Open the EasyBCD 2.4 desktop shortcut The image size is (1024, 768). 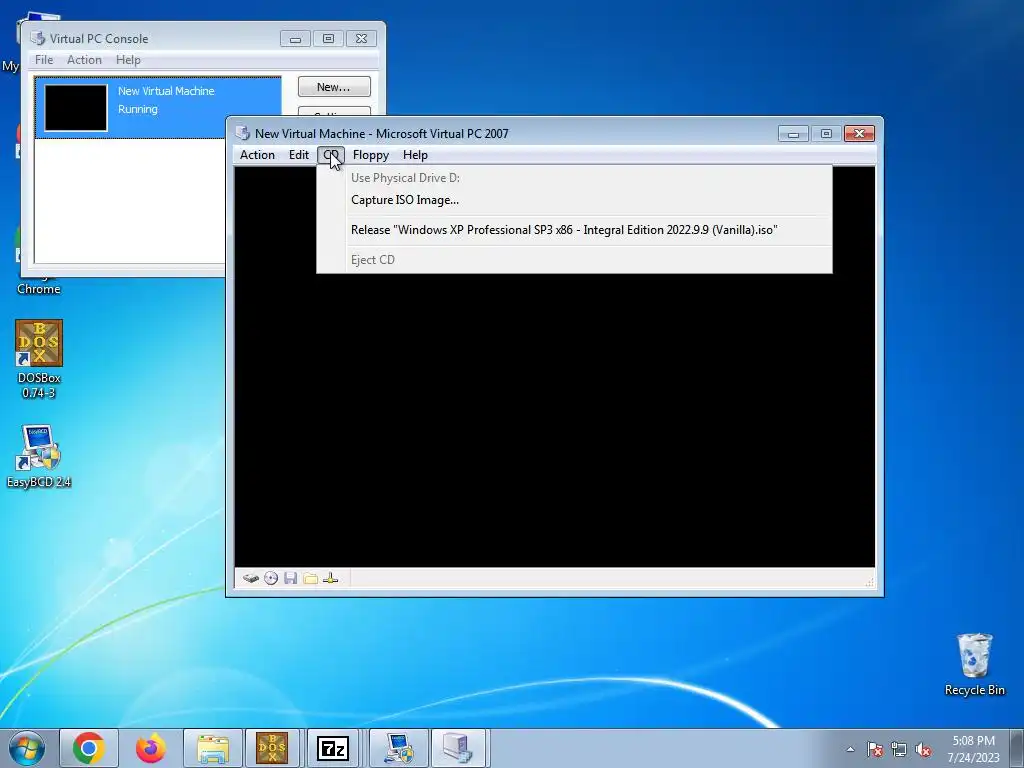(39, 456)
